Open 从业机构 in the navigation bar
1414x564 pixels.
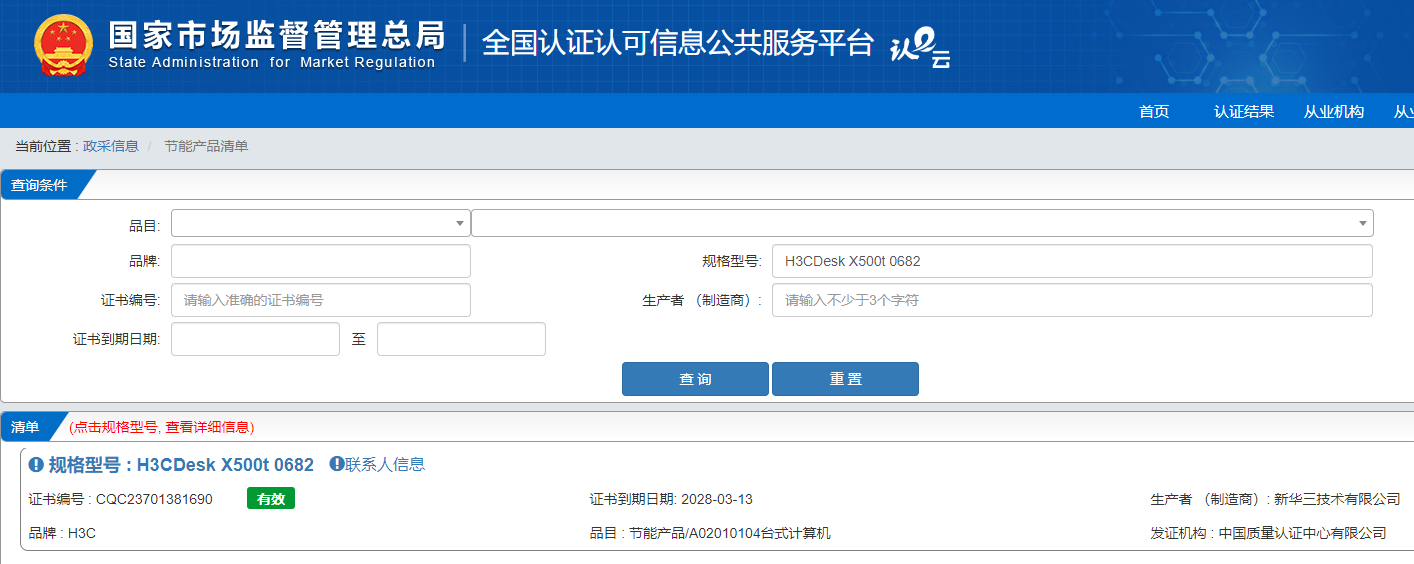(x=1334, y=112)
